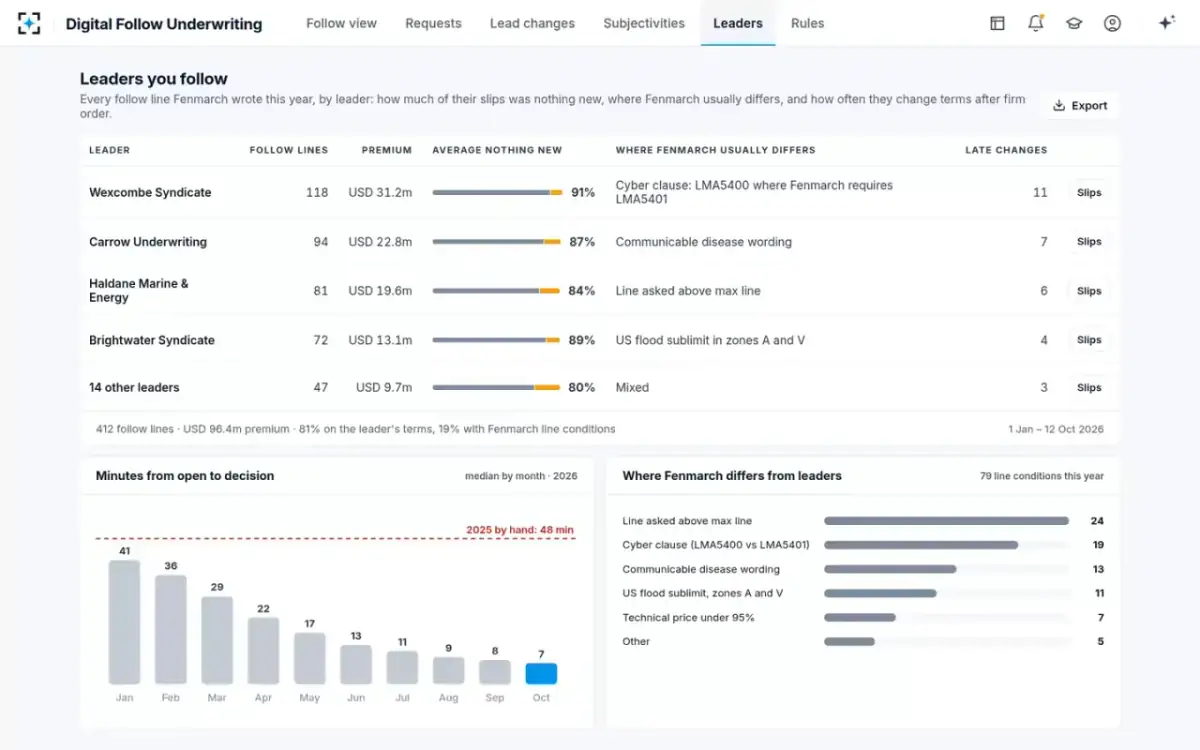This screenshot has height=750, width=1200.
Task: Click Communicable disease wording in leaders table
Action: click(x=703, y=242)
